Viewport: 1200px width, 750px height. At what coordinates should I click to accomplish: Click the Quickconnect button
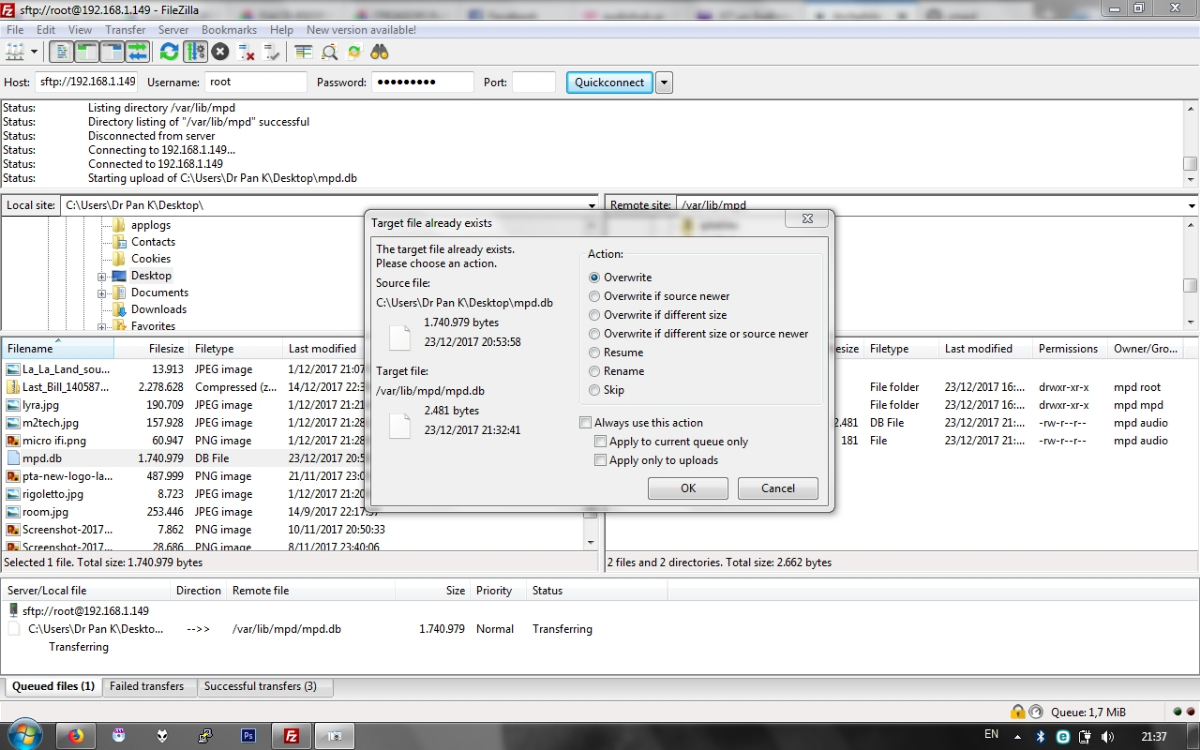[609, 83]
